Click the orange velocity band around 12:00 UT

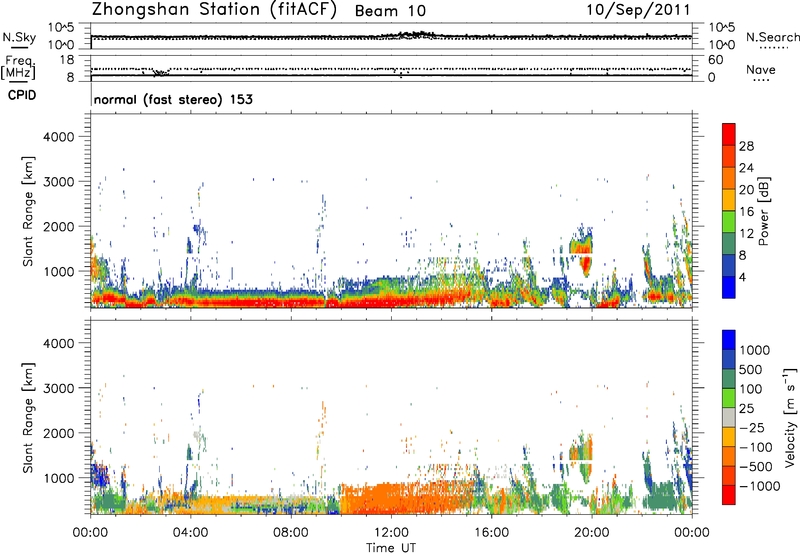pyautogui.click(x=408, y=497)
